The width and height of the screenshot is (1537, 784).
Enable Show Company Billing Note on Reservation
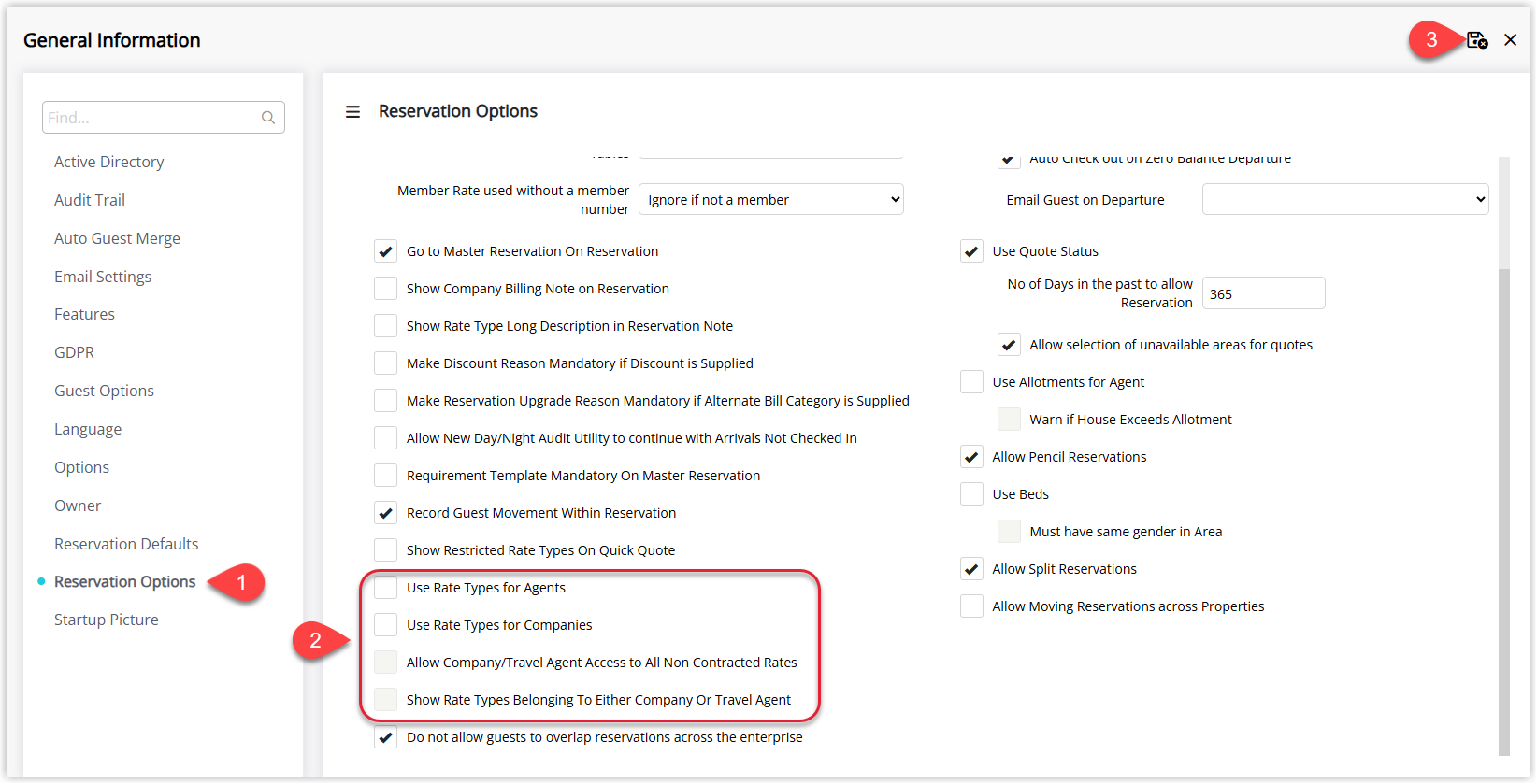385,289
